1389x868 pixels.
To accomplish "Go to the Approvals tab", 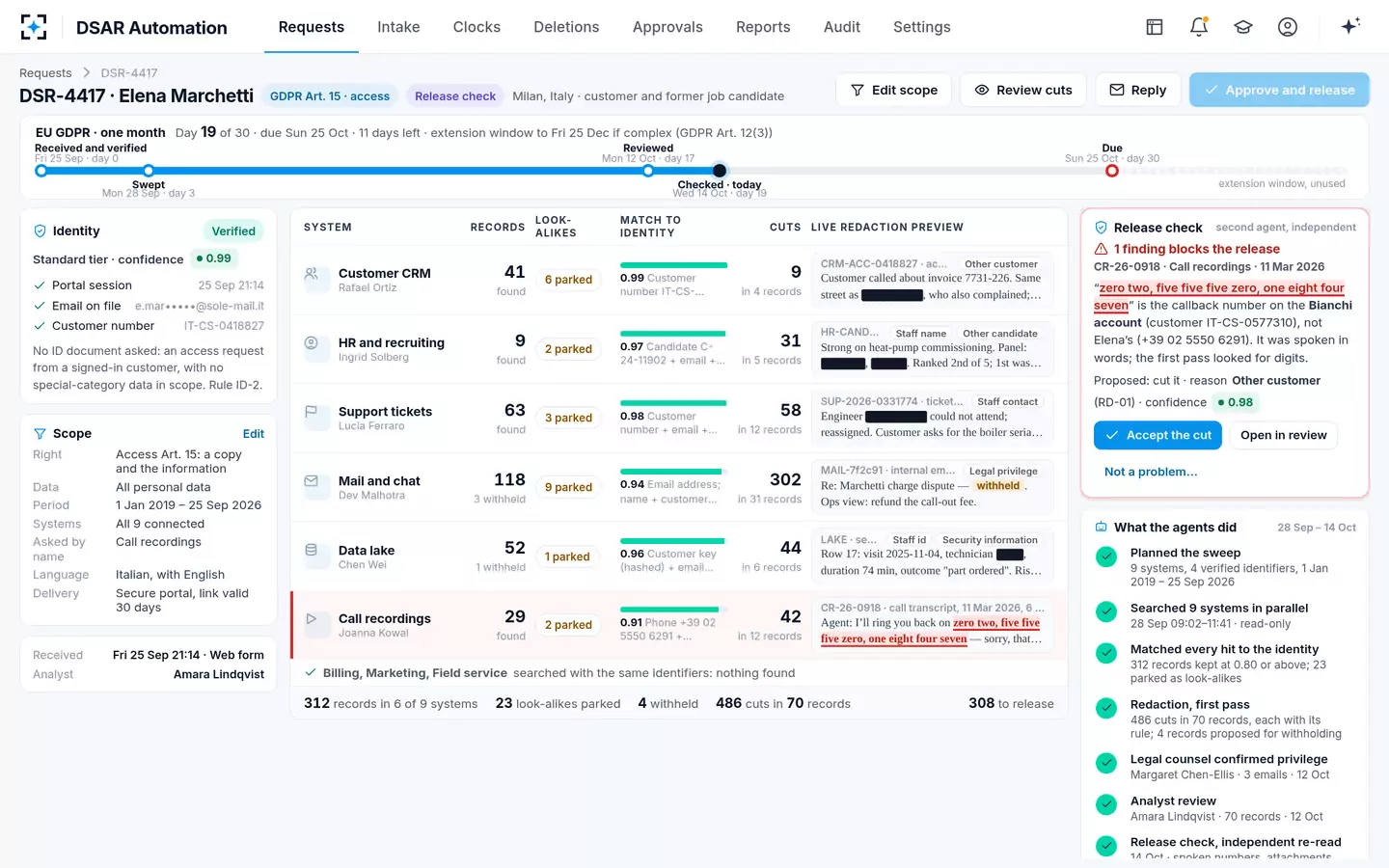I will pos(667,27).
